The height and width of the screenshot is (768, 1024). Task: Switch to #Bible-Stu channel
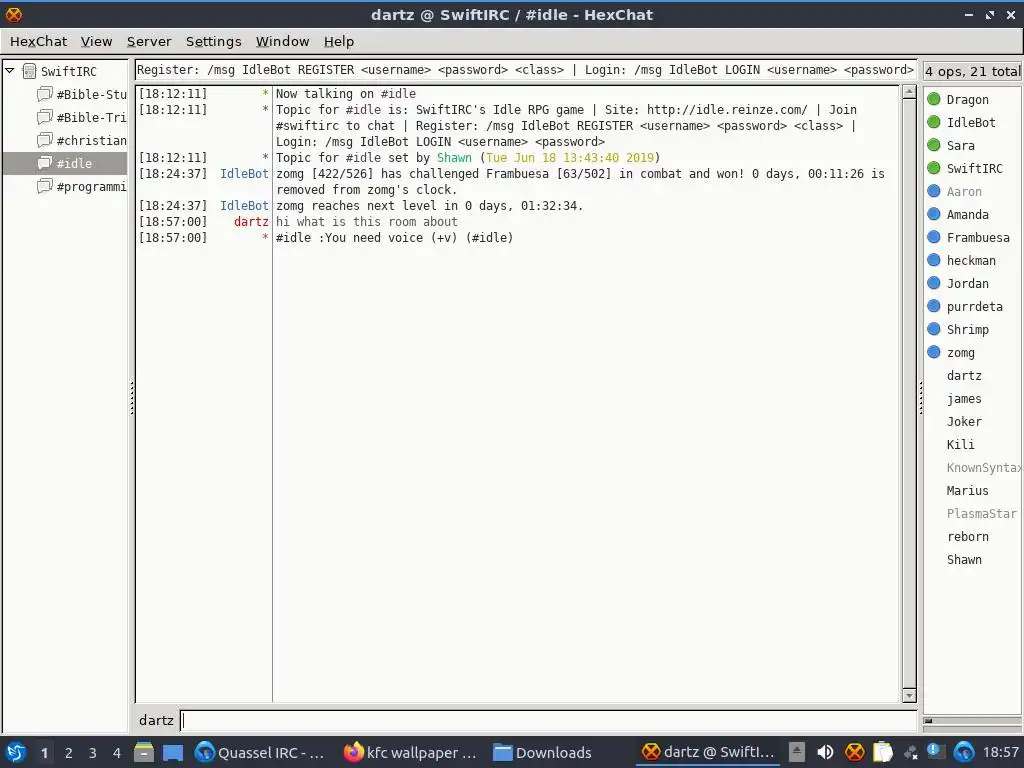pyautogui.click(x=91, y=95)
